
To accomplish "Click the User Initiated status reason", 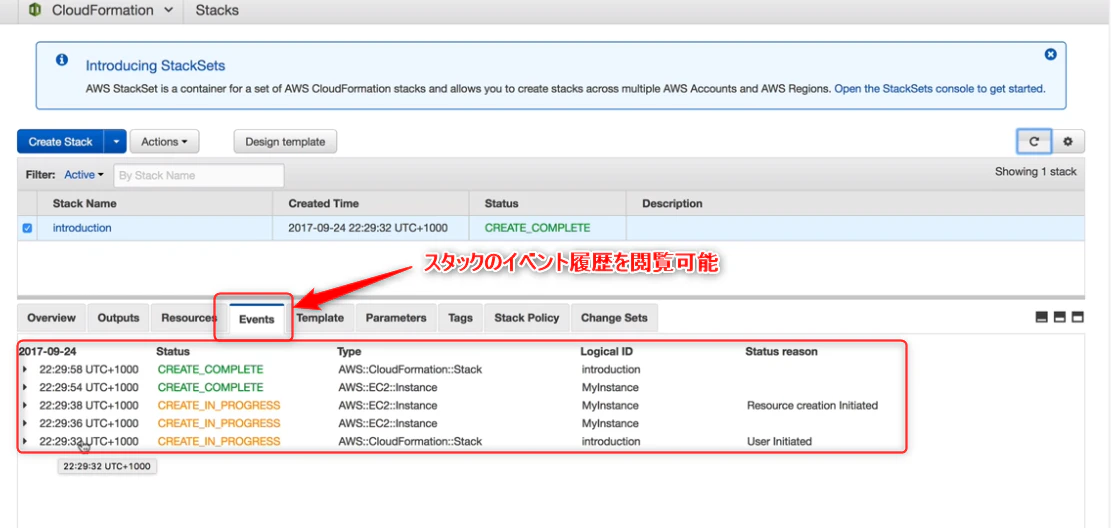I will click(x=779, y=442).
